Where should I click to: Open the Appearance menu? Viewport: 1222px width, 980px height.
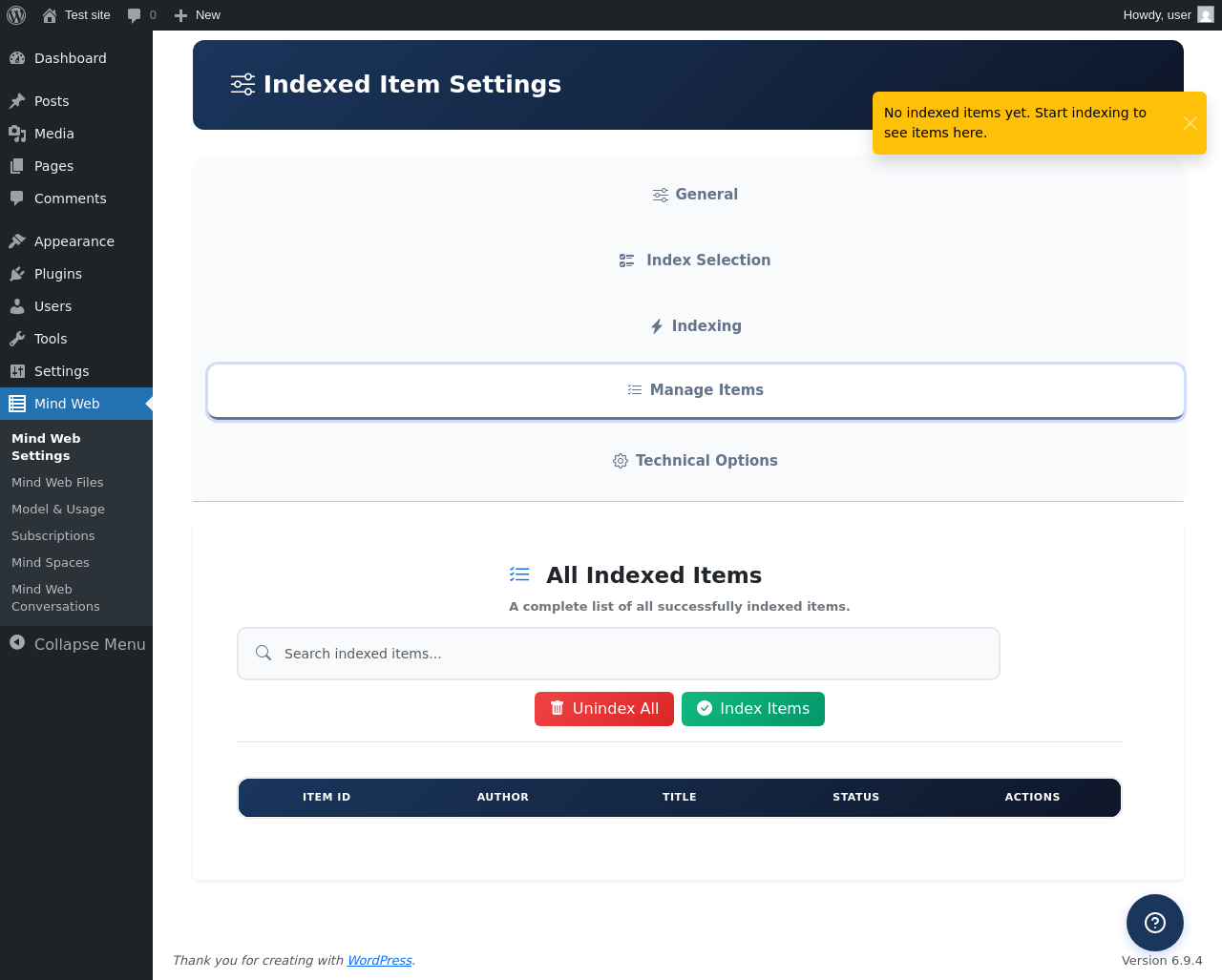(76, 241)
